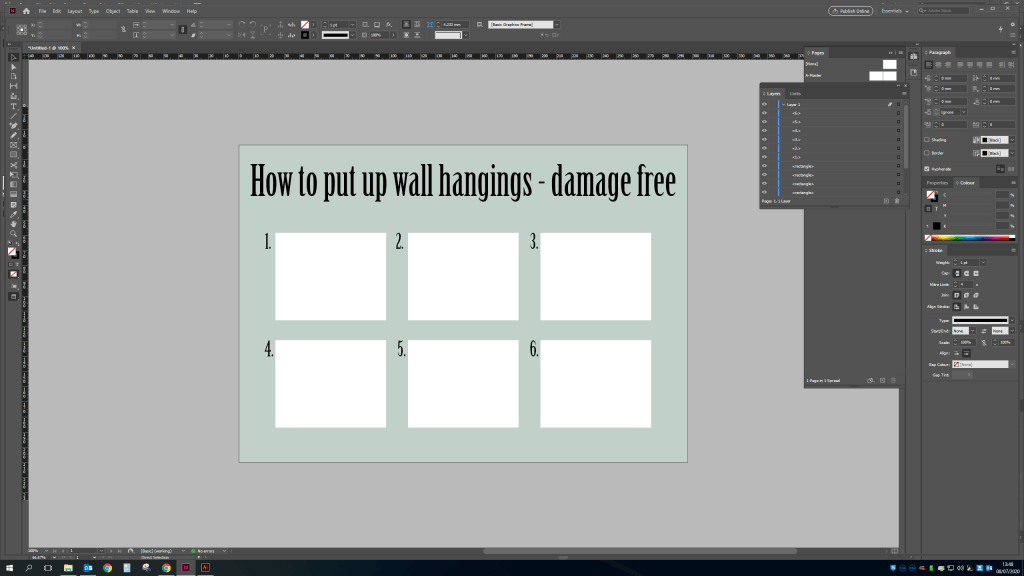
Task: Enable the Shading checkbox in Paragraph panel
Action: point(928,140)
